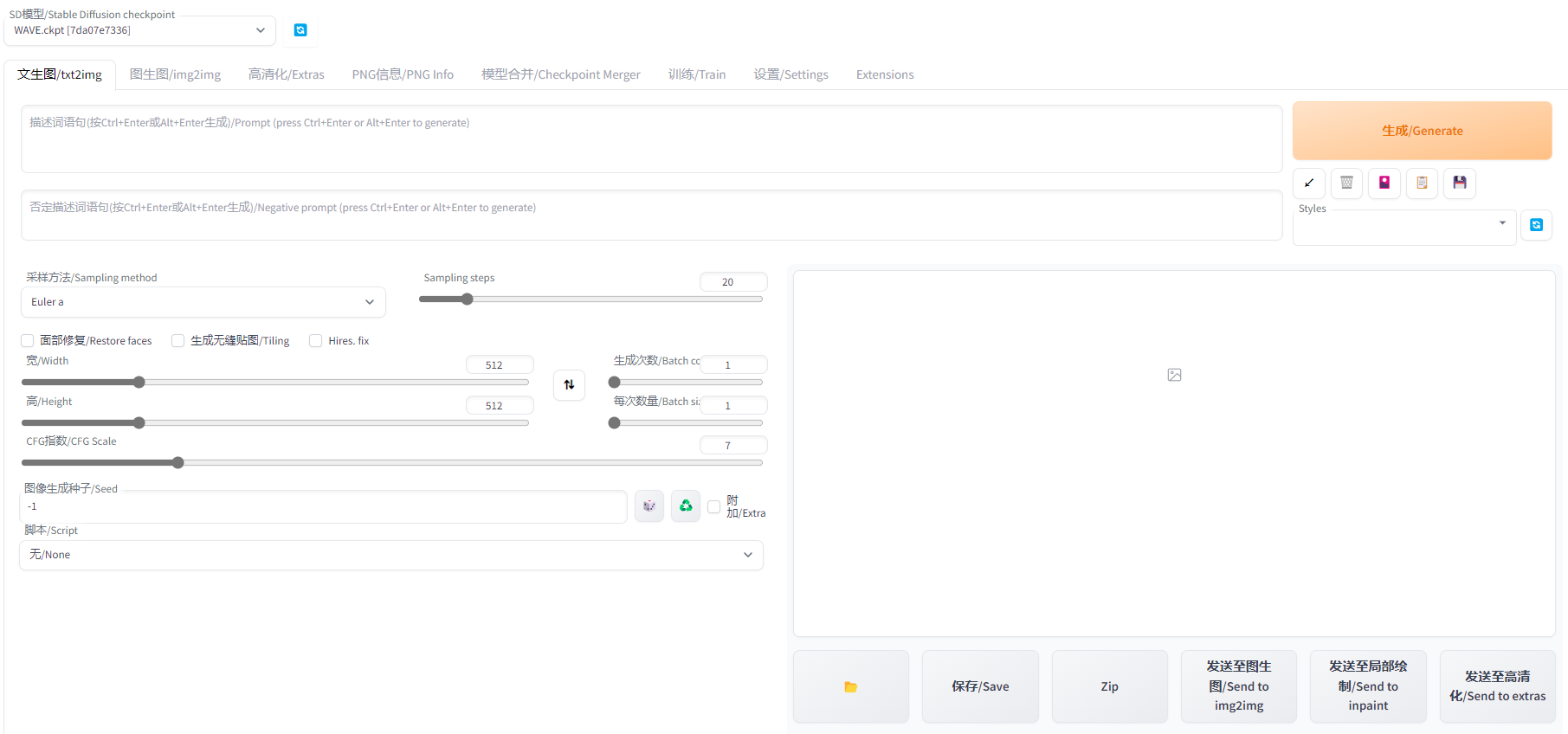Refresh the Stable Diffusion checkpoint list
The height and width of the screenshot is (734, 1568).
(300, 30)
